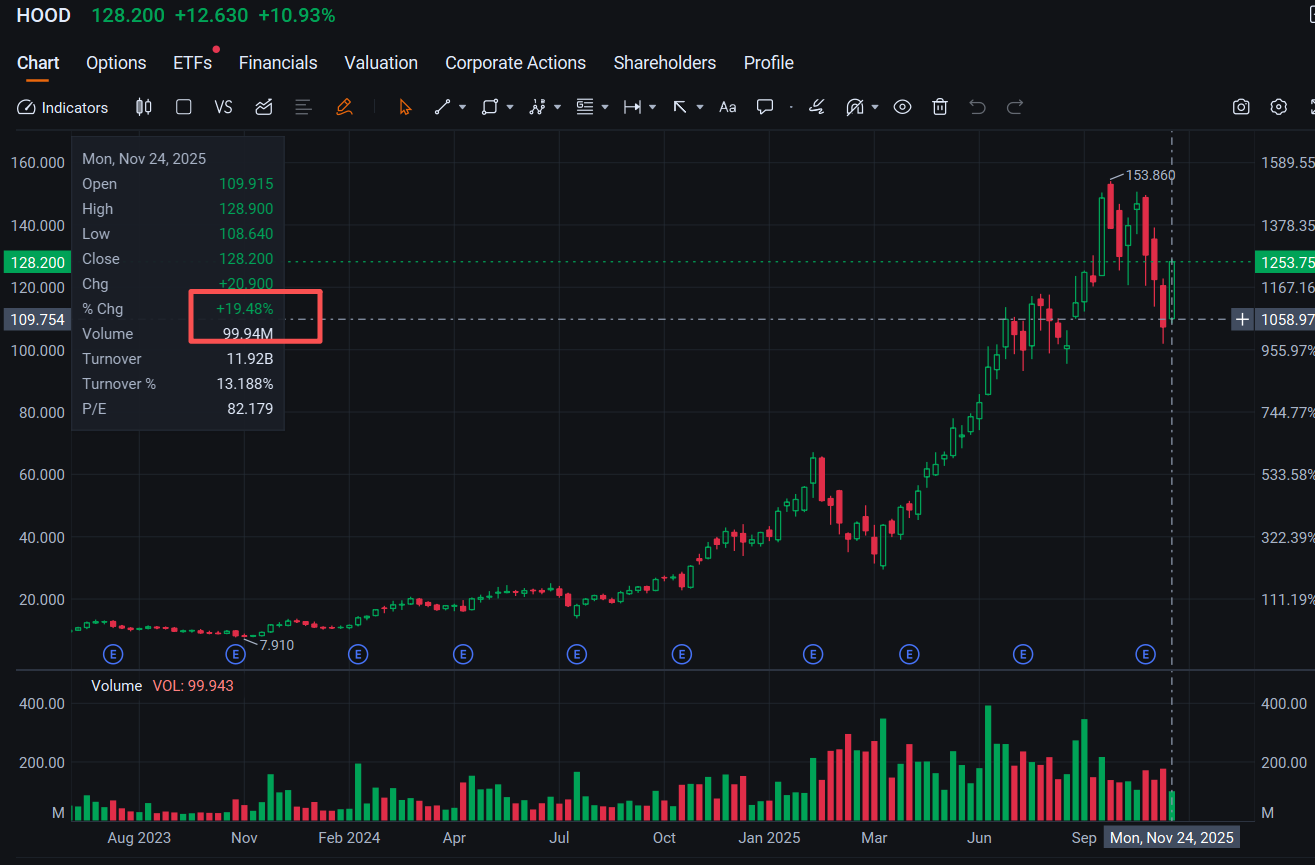Toggle the area chart overlay icon
1315x865 pixels.
264,107
